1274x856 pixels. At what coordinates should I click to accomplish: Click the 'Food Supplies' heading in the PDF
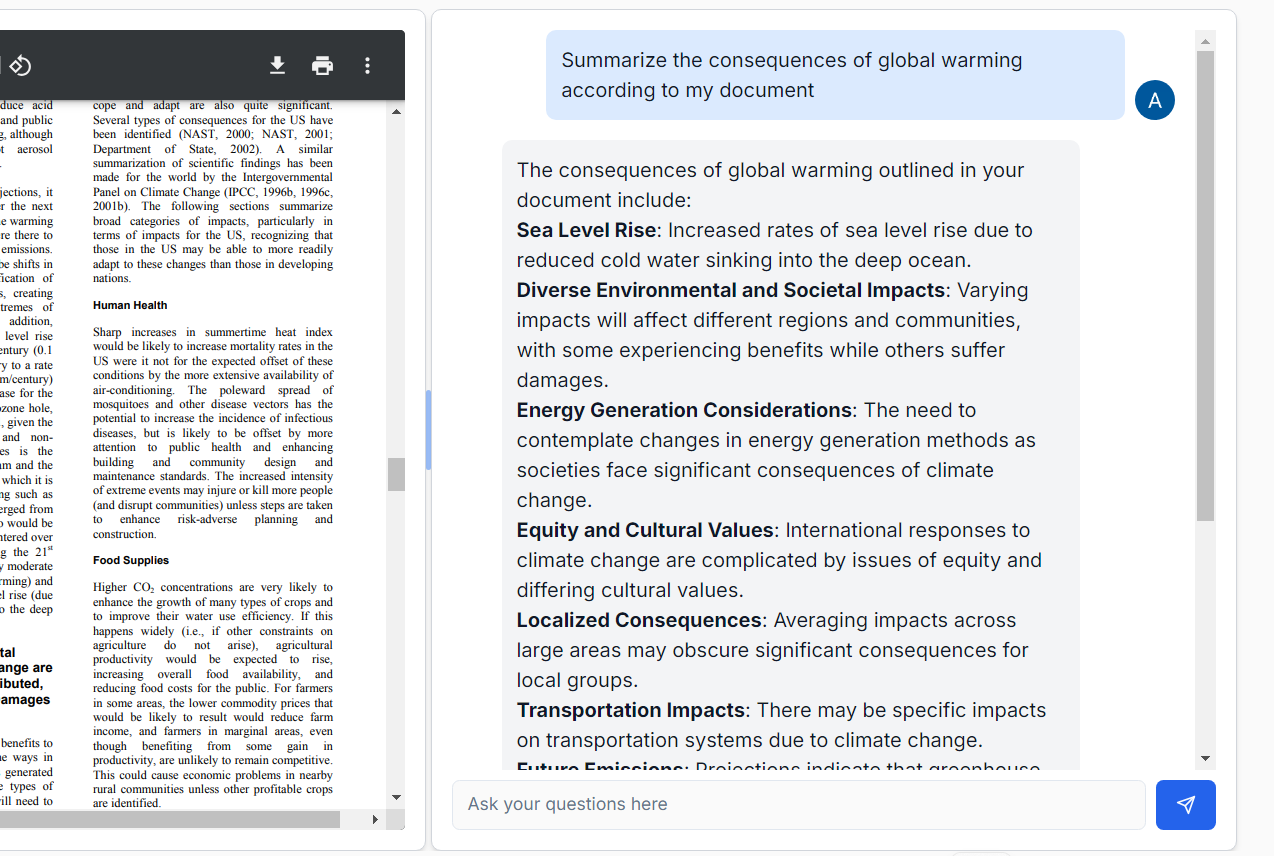coord(131,560)
